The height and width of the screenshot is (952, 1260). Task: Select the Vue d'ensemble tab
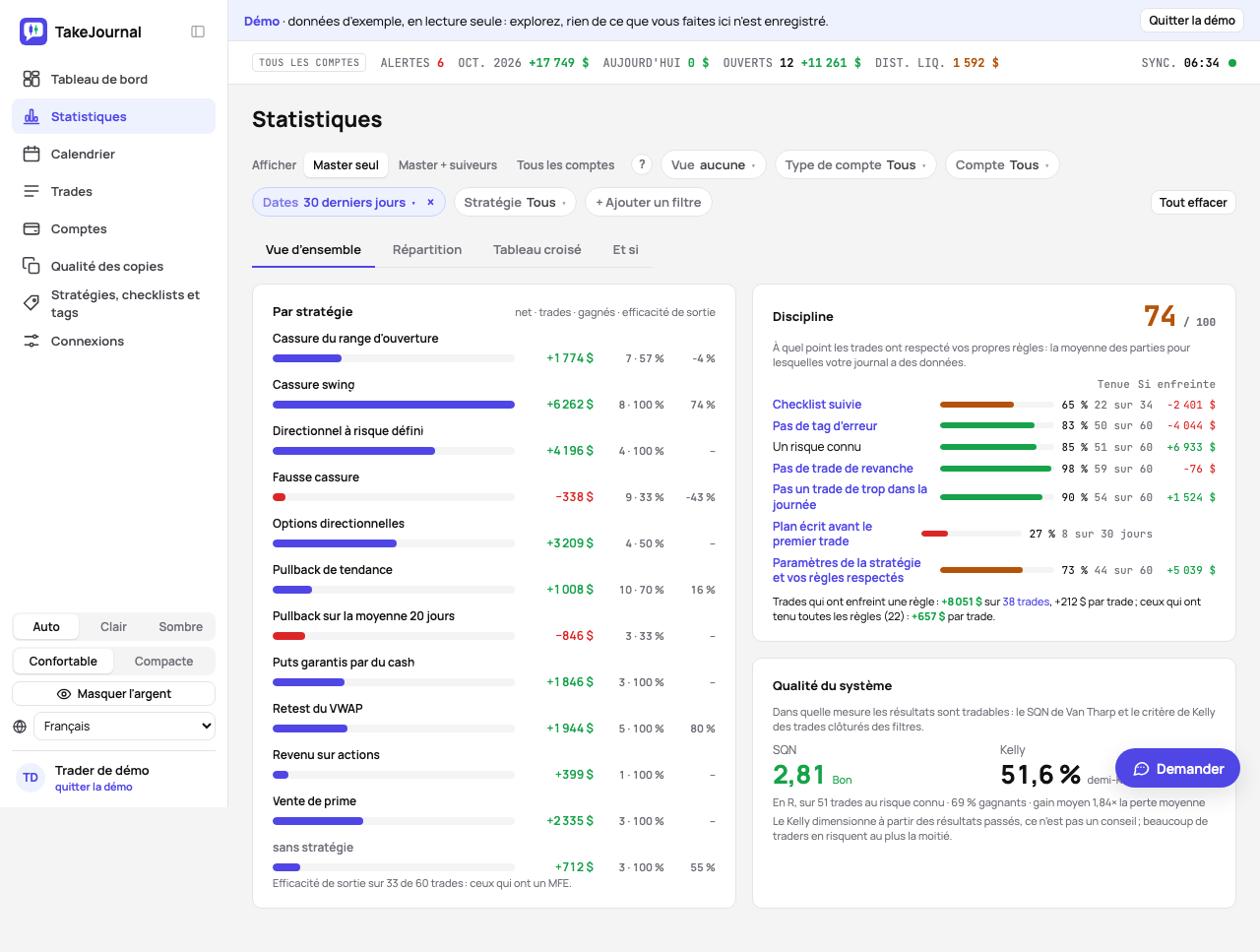313,250
